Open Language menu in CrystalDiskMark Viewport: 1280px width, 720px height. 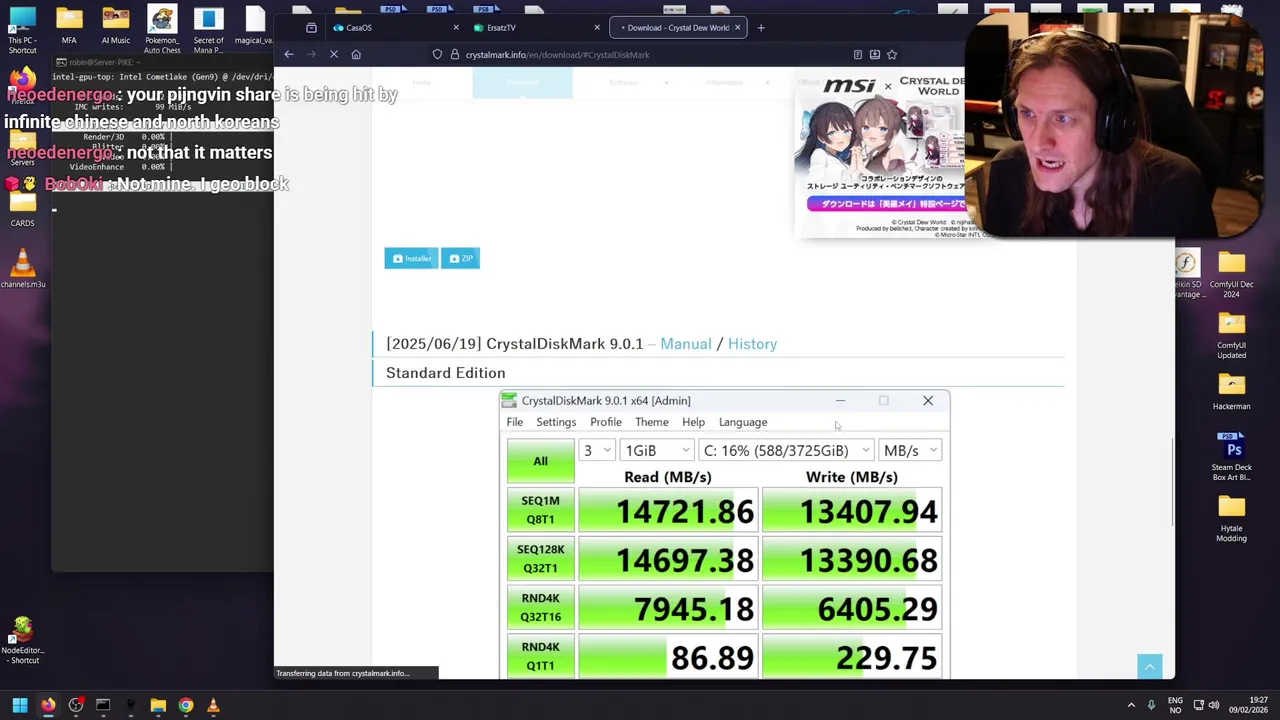(x=743, y=422)
